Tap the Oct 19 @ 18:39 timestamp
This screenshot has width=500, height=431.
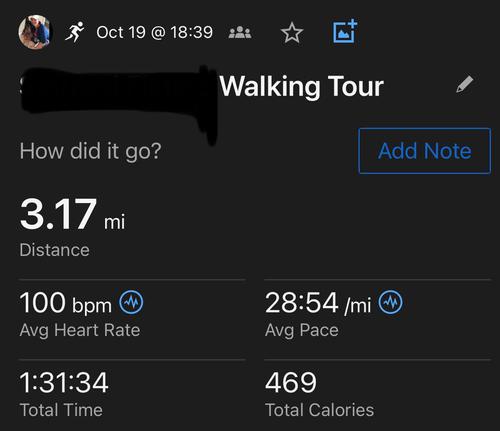(154, 32)
